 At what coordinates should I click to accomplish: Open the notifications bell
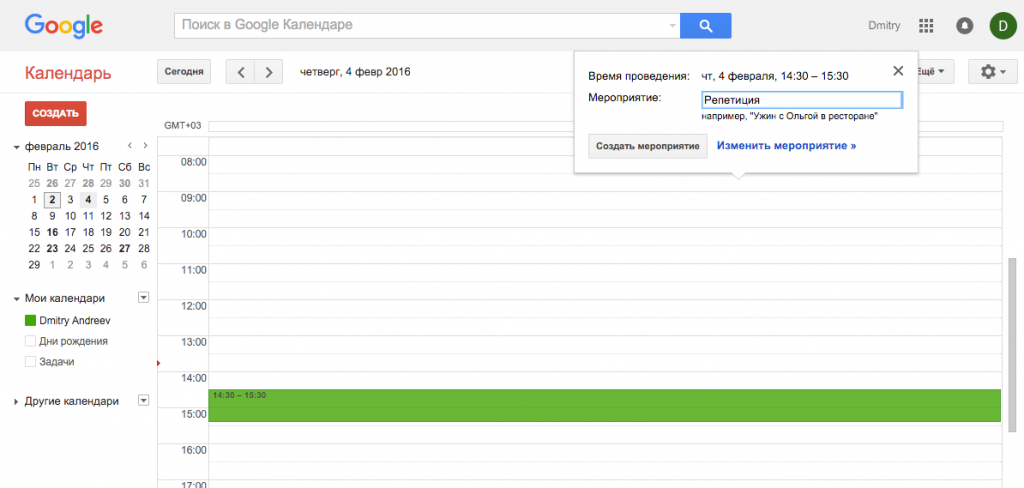pyautogui.click(x=965, y=25)
